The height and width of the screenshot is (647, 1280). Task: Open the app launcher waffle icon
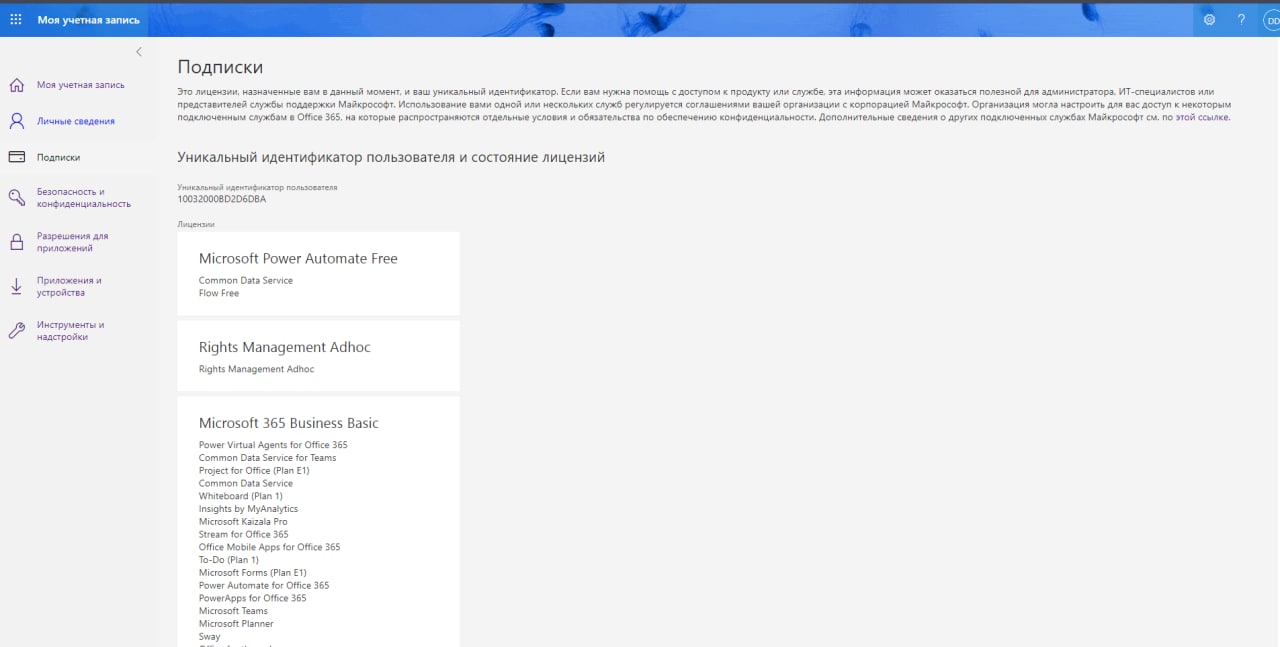pos(16,19)
